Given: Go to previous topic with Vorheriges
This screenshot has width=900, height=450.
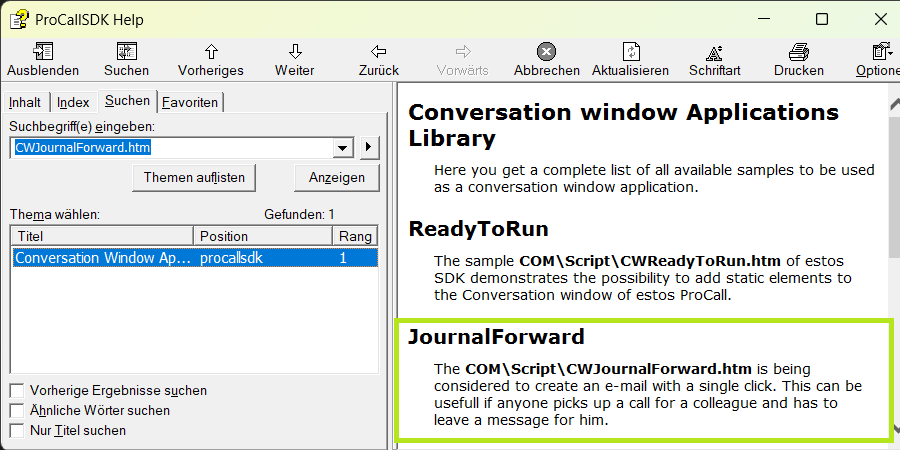Looking at the screenshot, I should (211, 52).
